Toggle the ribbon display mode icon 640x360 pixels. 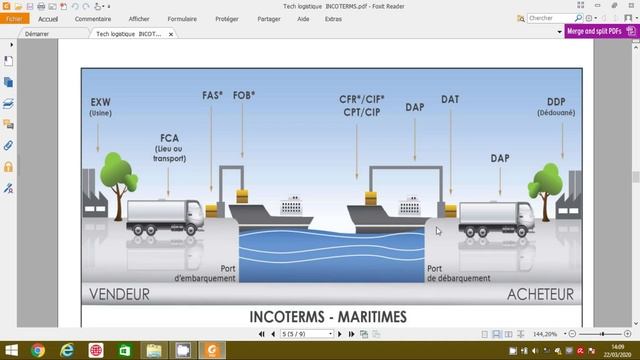coord(581,5)
